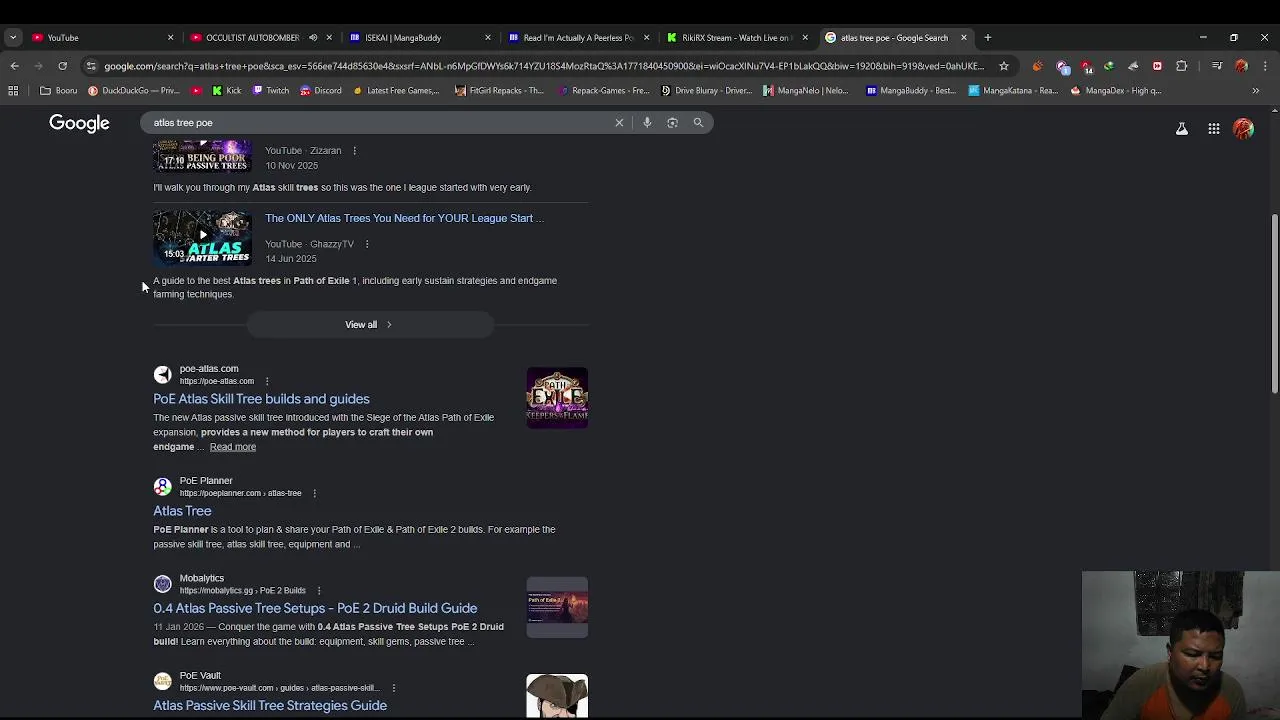
Task: Open the apps grid in bookmarks bar
Action: click(x=13, y=90)
